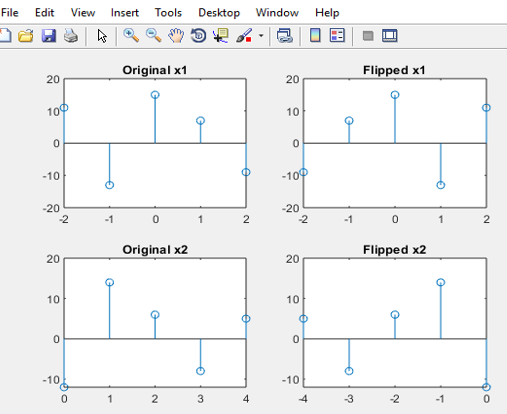The height and width of the screenshot is (414, 507).
Task: Select the stem marker at -1 in Original x1
Action: point(109,185)
